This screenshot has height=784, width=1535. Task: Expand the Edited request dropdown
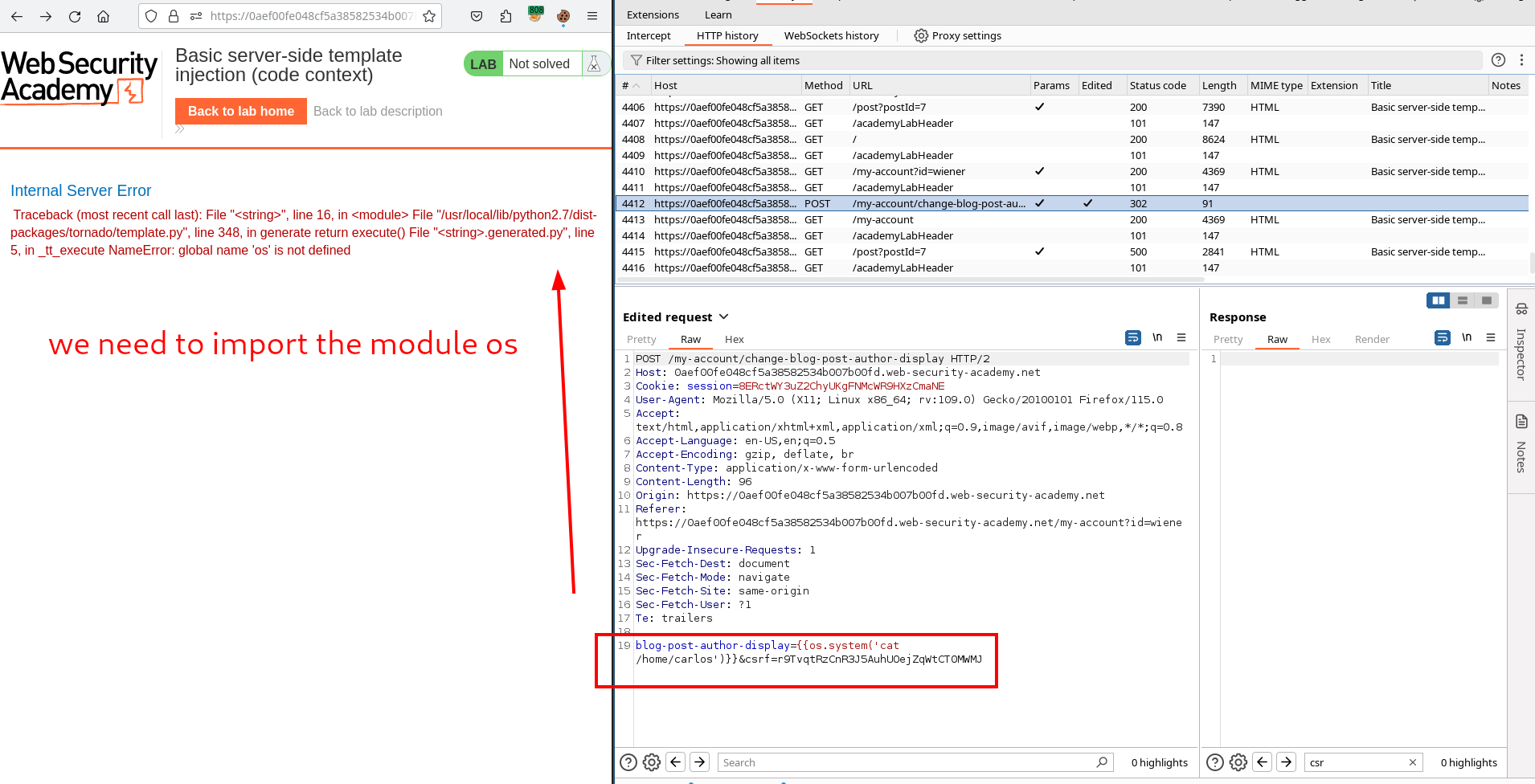point(723,316)
